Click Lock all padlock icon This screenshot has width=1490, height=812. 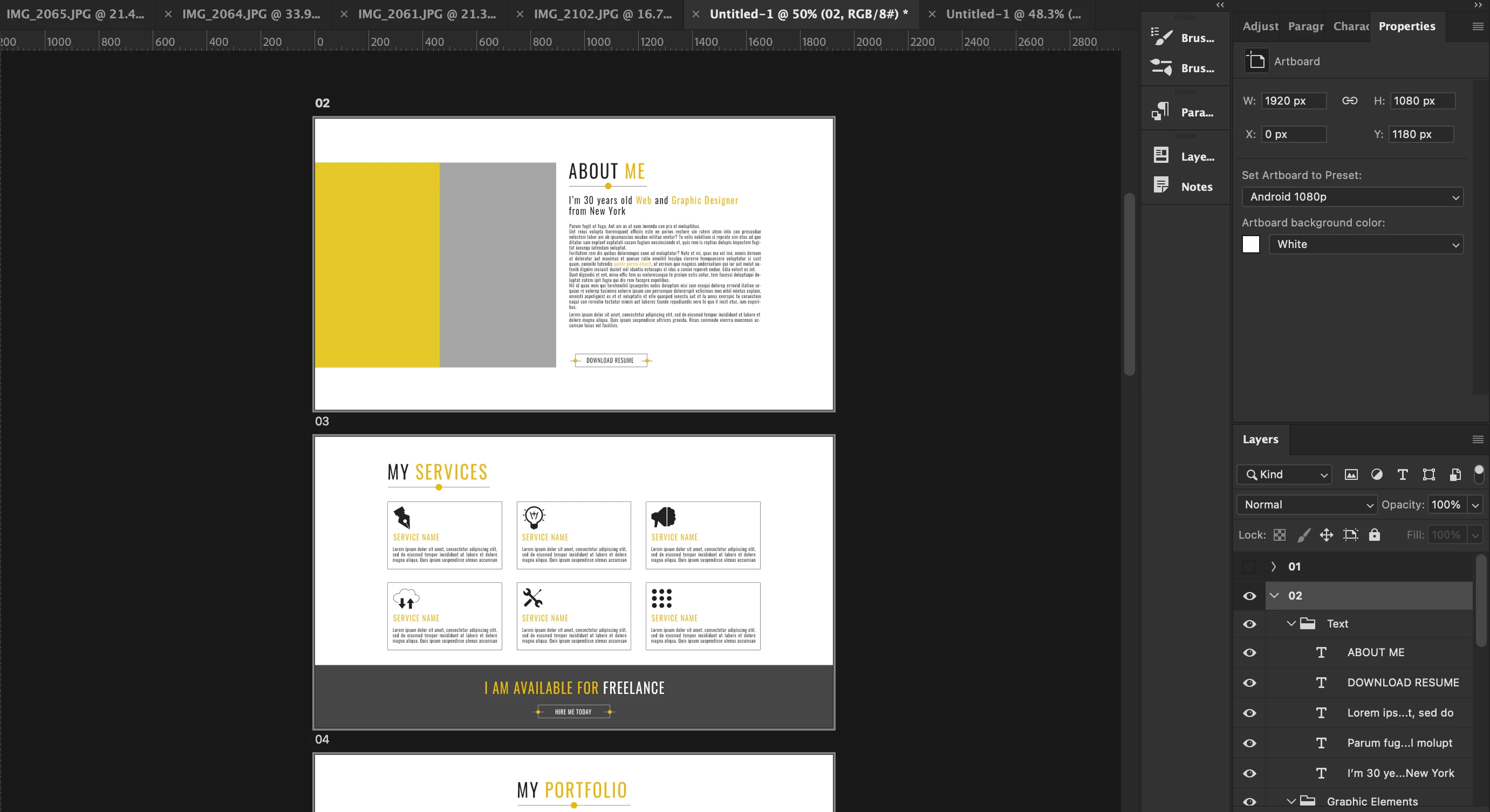[x=1375, y=534]
